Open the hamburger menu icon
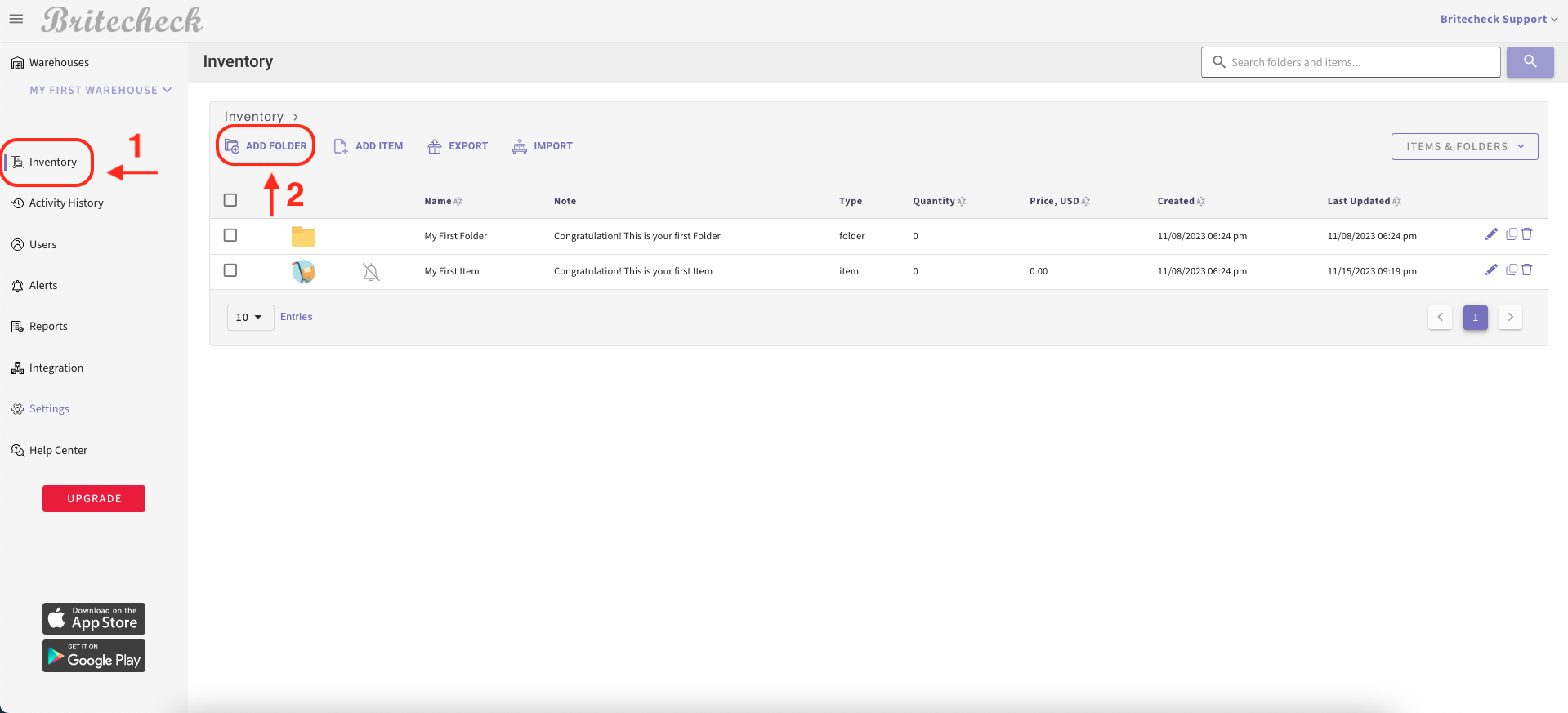The image size is (1568, 713). coord(16,19)
